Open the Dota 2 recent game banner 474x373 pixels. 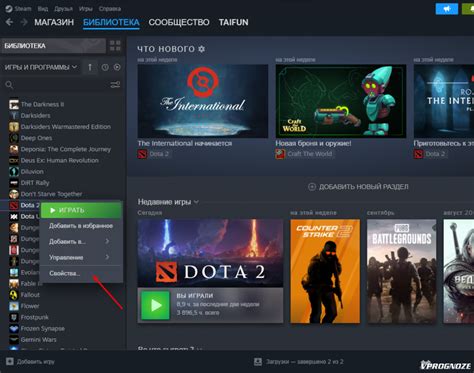coord(210,253)
